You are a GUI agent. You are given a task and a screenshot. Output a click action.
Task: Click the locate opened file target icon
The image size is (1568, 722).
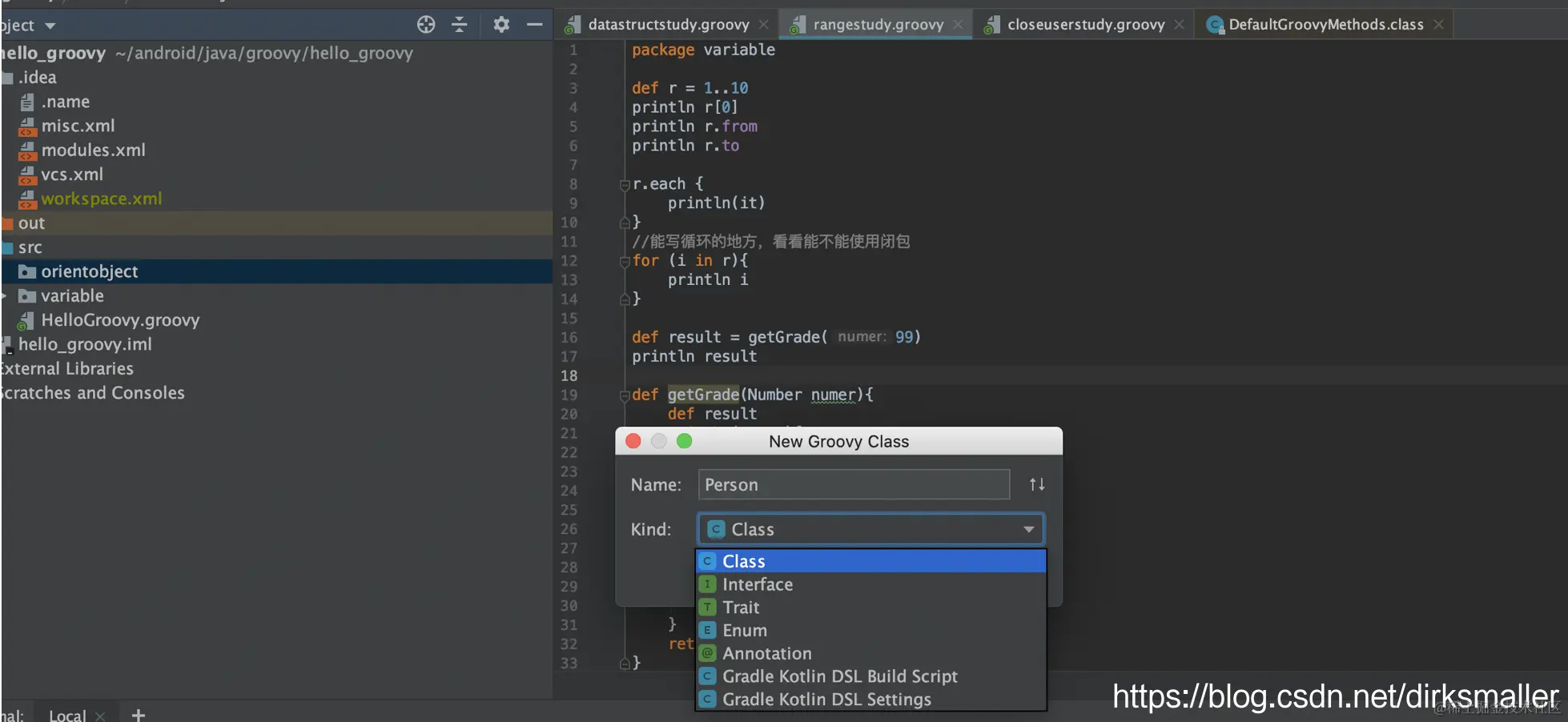coord(426,25)
